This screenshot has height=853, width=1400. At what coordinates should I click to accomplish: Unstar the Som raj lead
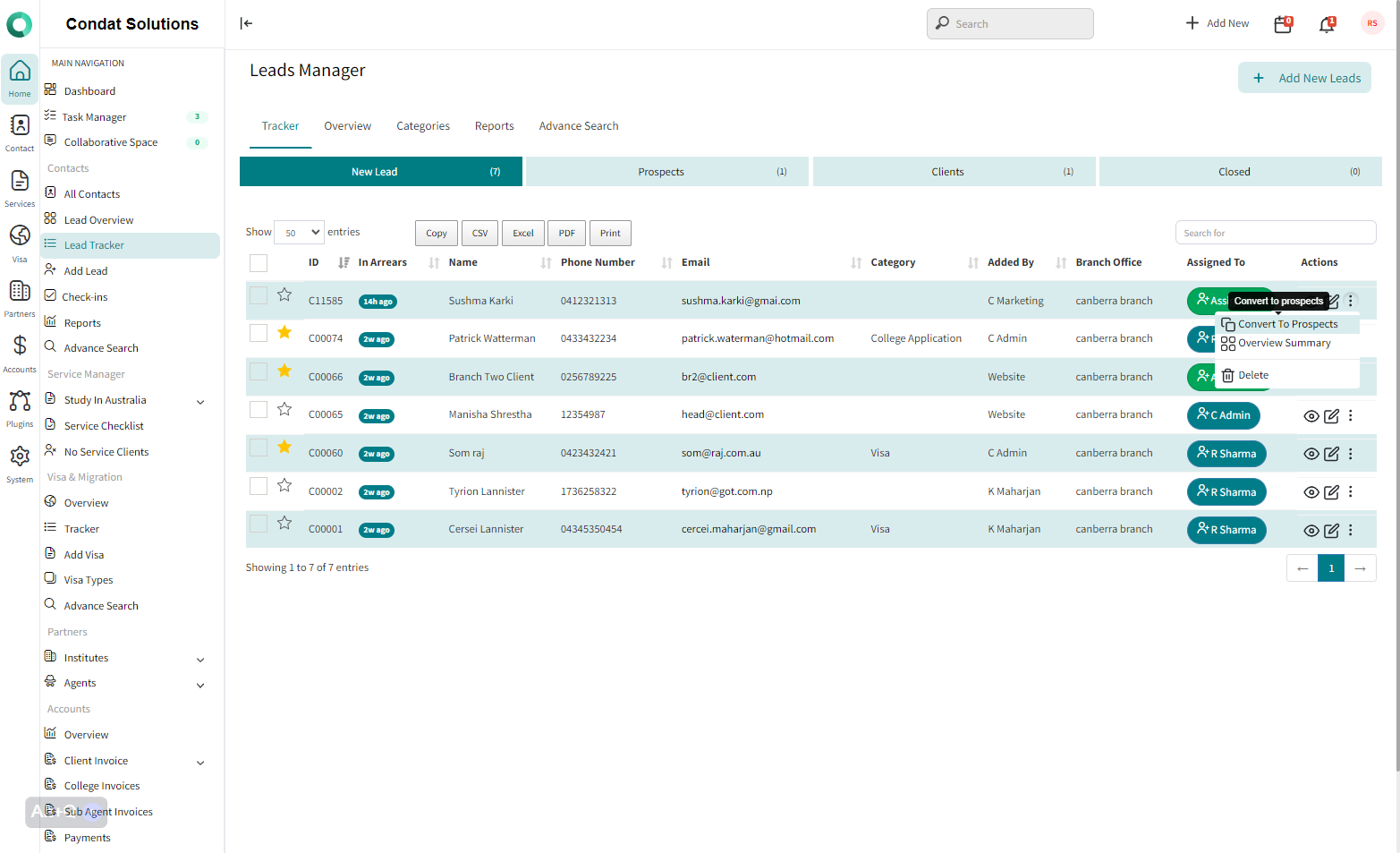(x=284, y=447)
